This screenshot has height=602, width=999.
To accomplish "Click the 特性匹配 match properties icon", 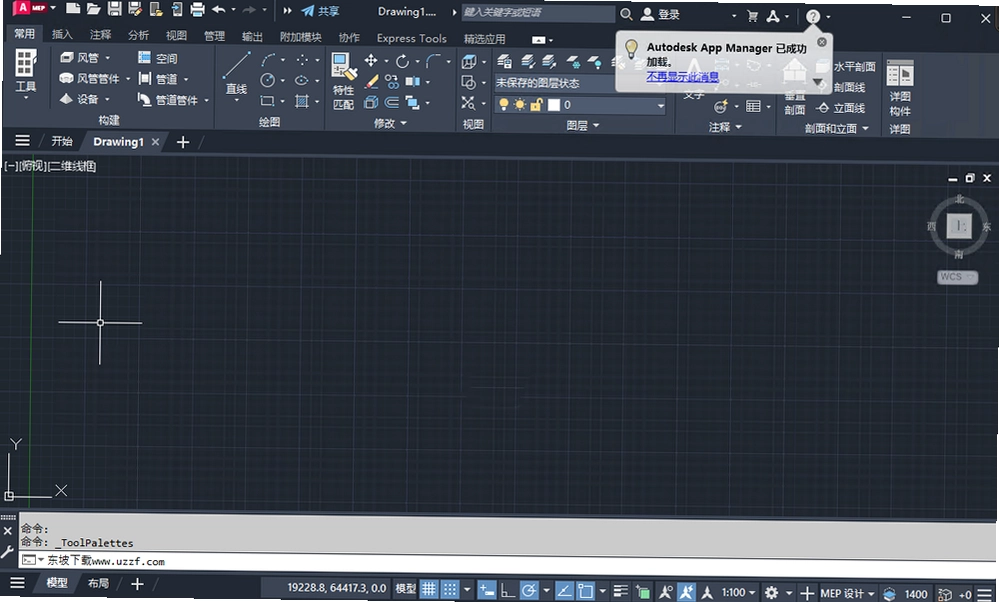I will click(x=343, y=81).
